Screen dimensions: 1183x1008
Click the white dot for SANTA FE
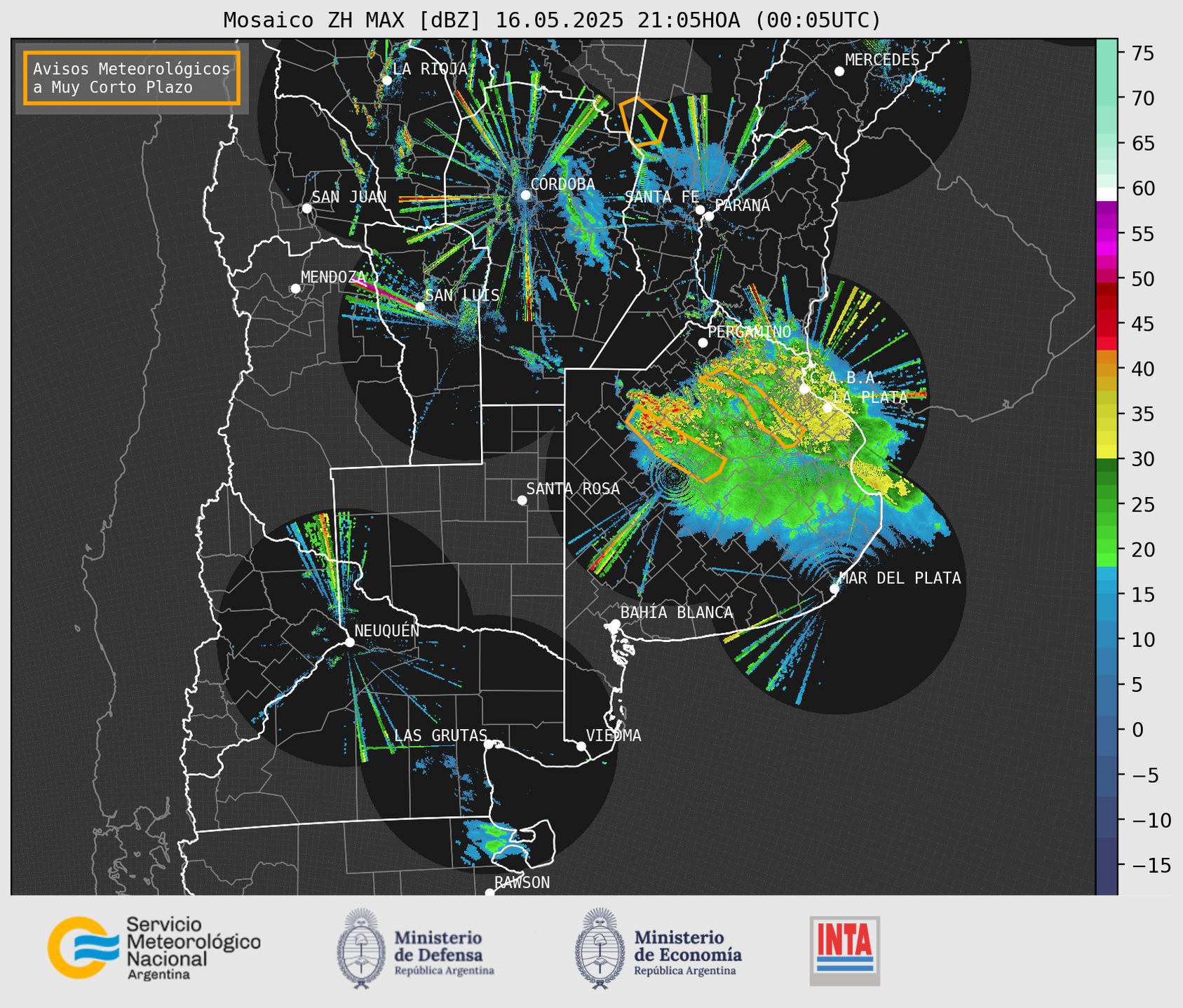pos(700,210)
